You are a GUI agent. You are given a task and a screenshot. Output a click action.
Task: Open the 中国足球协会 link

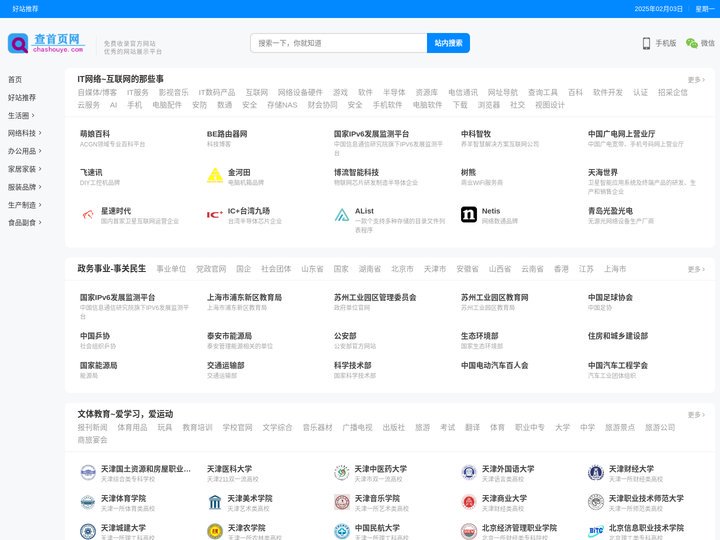coord(610,298)
